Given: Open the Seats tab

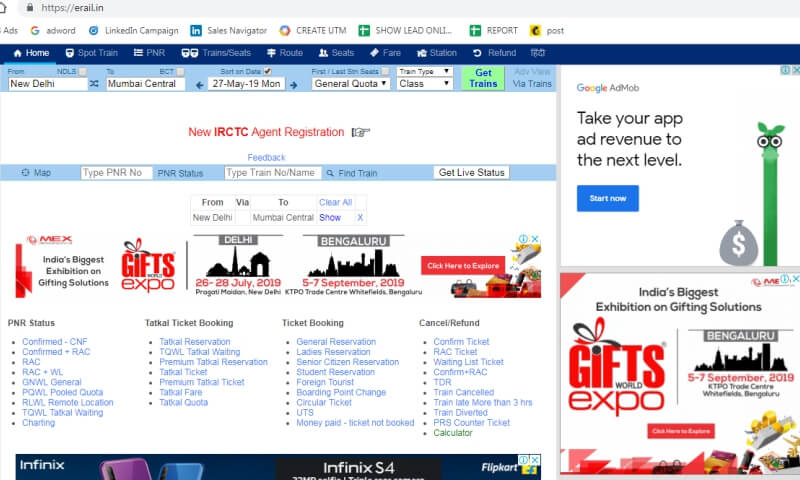Looking at the screenshot, I should coord(336,53).
